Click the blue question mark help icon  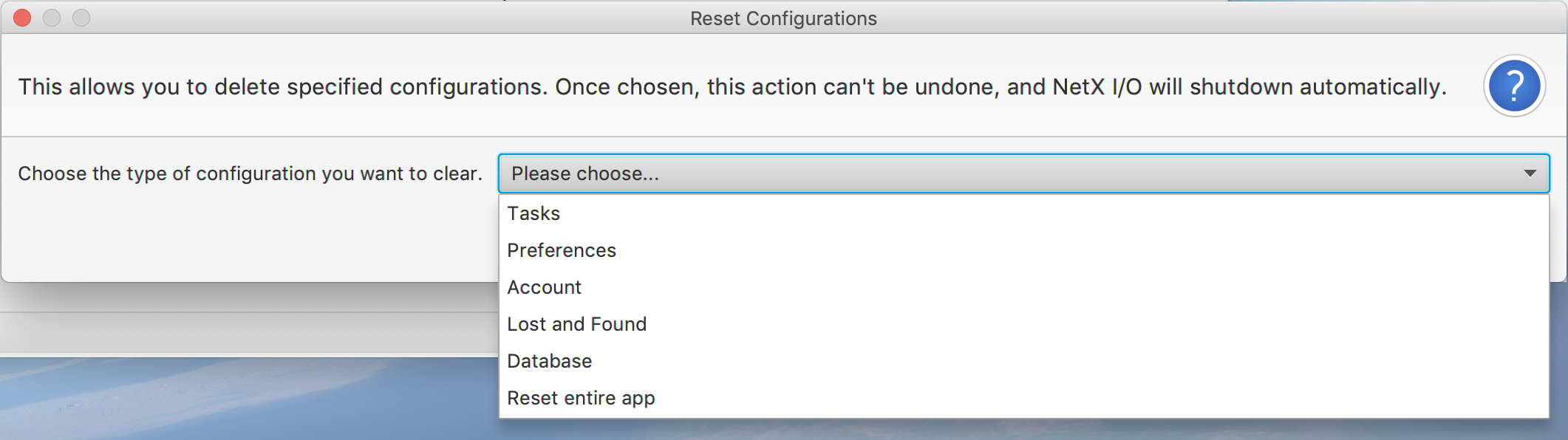[x=1514, y=86]
